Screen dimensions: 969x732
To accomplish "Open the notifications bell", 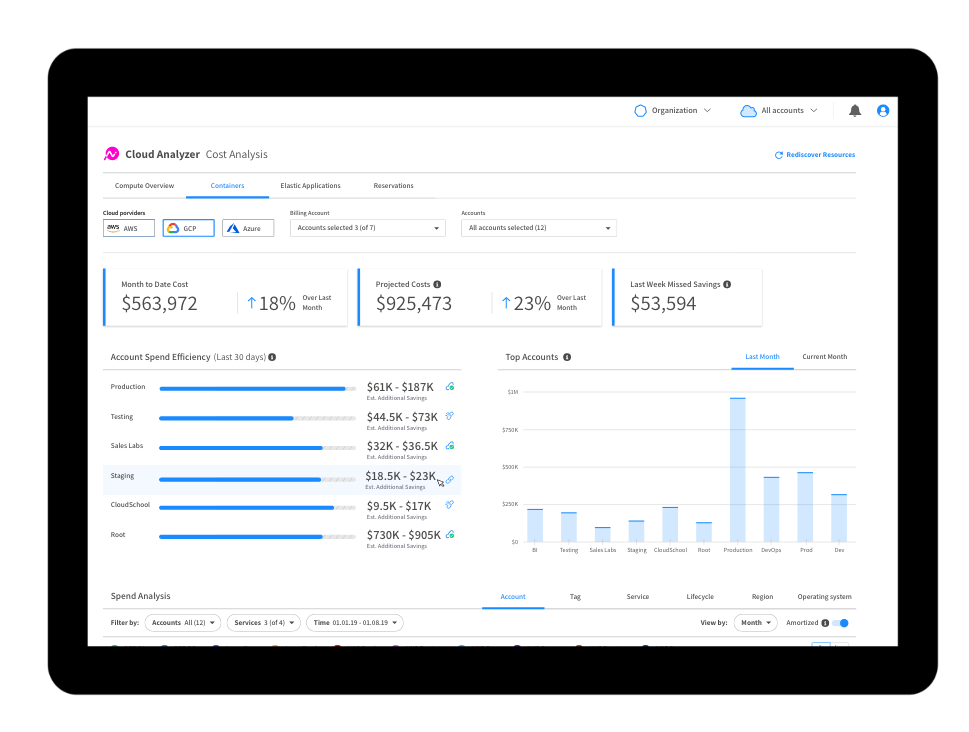I will click(x=854, y=111).
